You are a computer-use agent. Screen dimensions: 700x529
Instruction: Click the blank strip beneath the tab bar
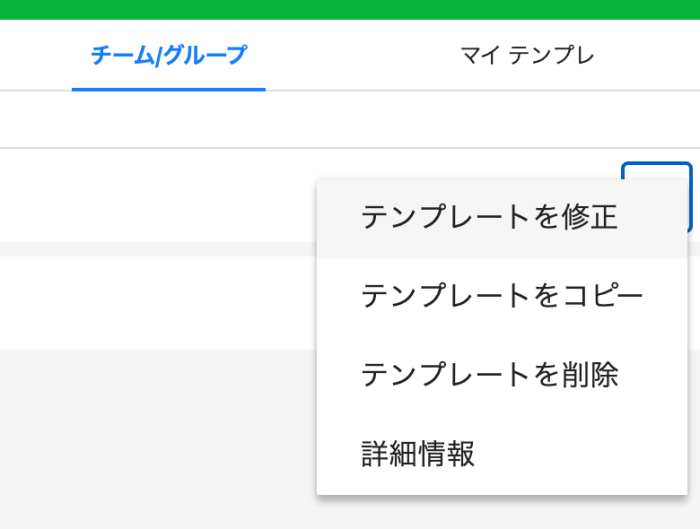coord(350,119)
